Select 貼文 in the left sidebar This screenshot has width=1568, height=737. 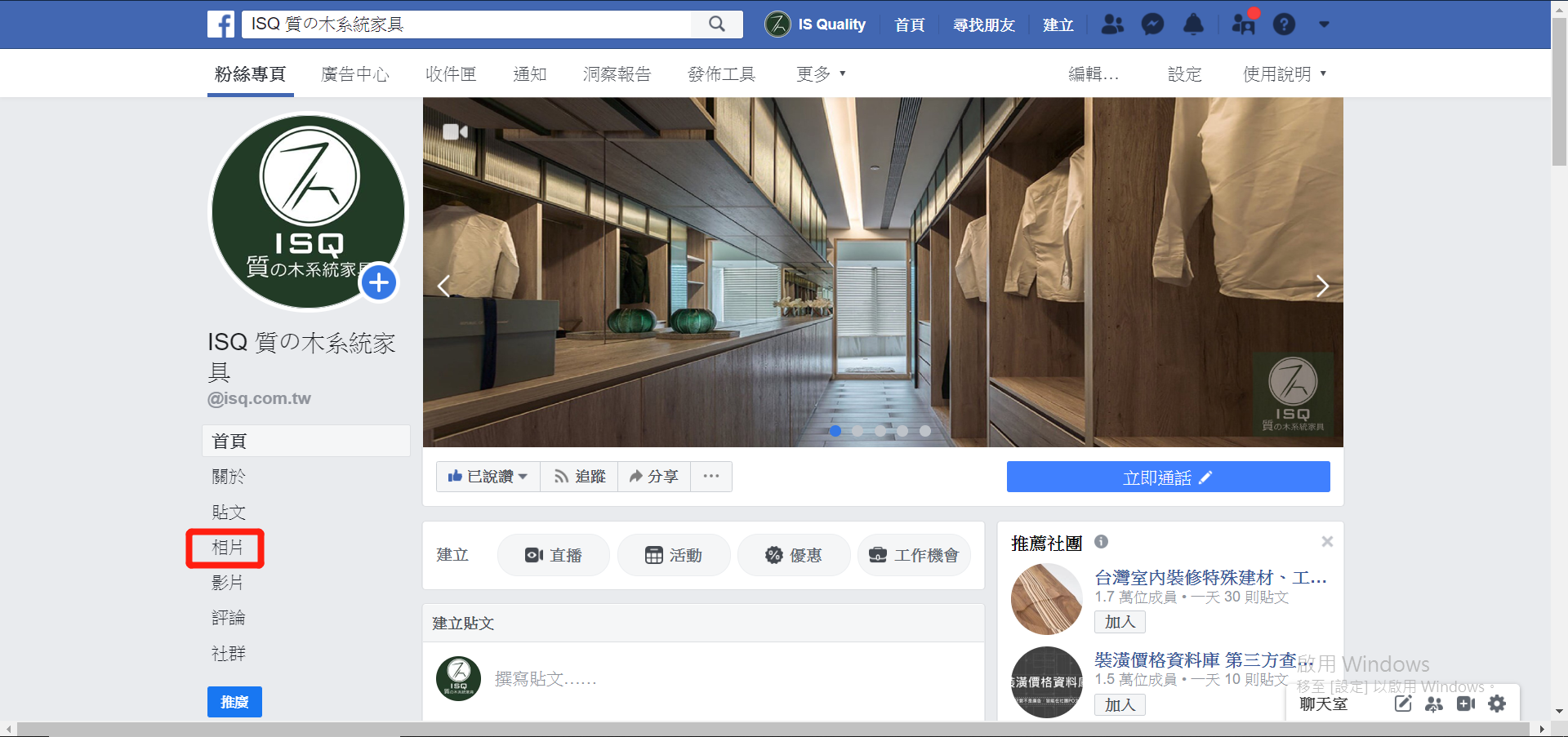coord(229,512)
